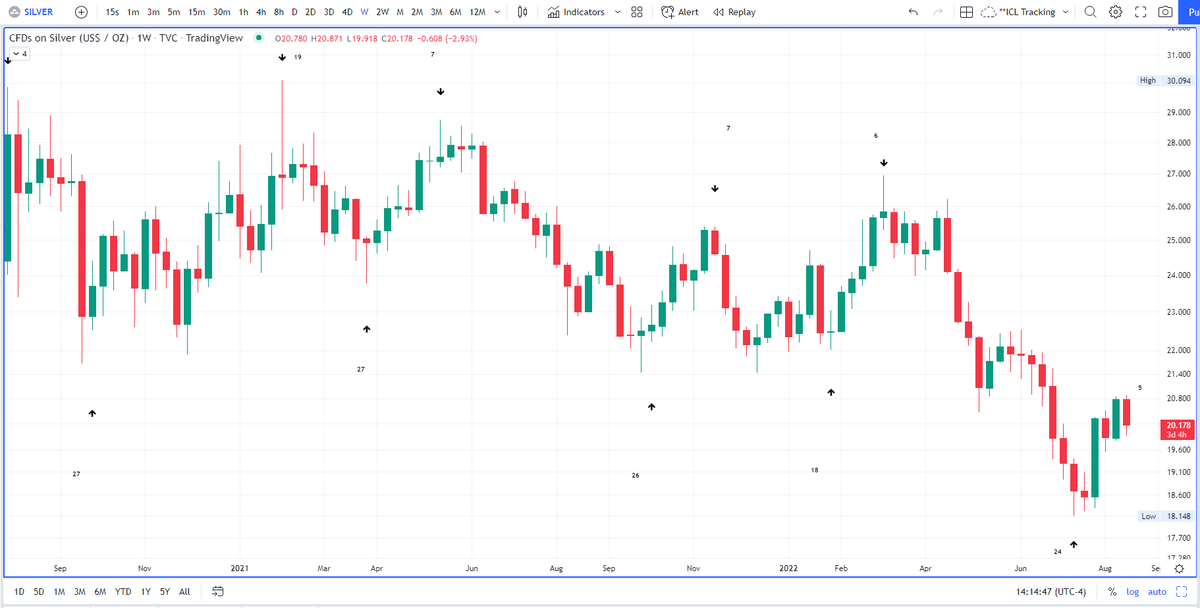This screenshot has height=608, width=1200.
Task: Open the select layout grid icon
Action: coord(965,12)
